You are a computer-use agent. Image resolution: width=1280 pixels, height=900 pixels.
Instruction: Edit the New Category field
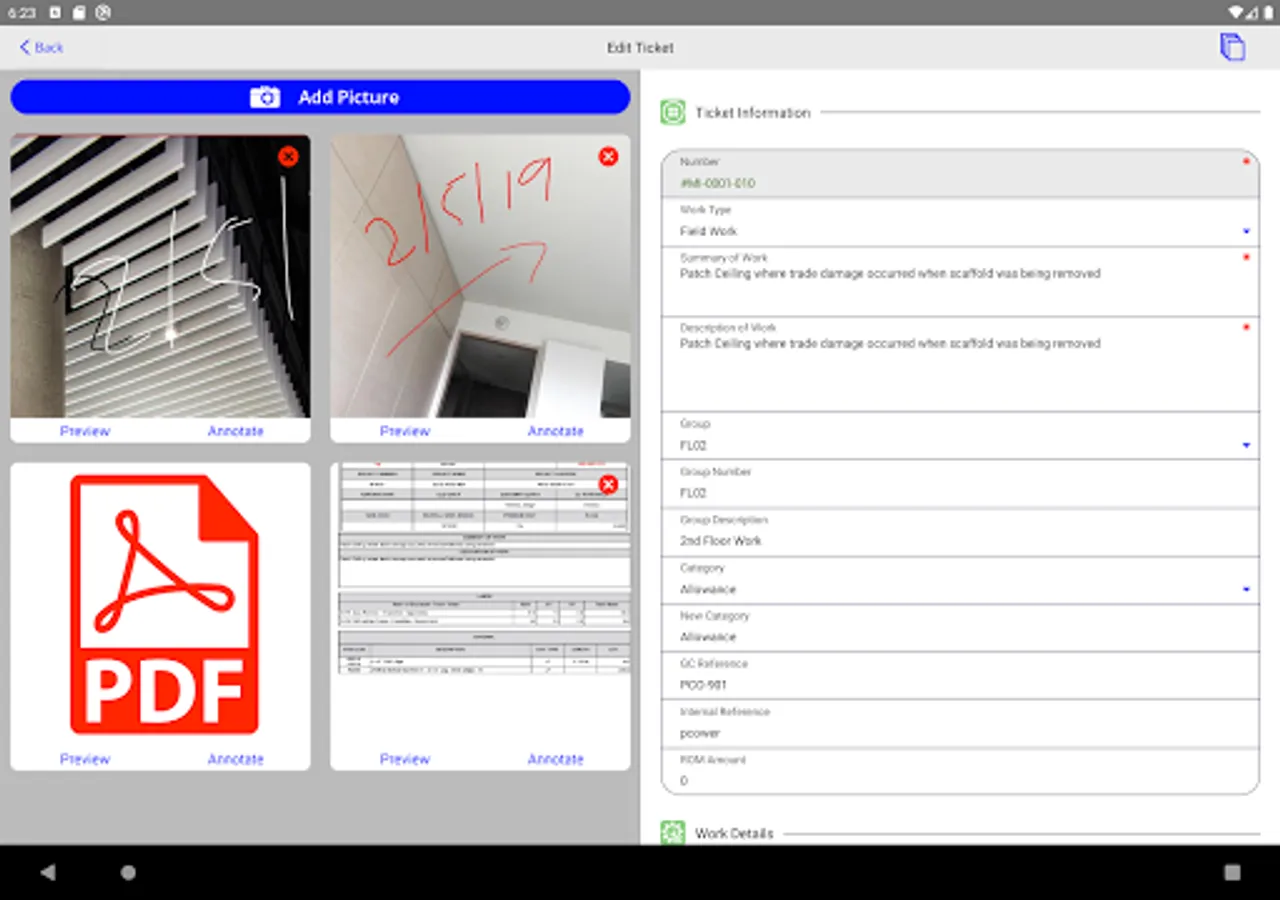click(x=960, y=628)
